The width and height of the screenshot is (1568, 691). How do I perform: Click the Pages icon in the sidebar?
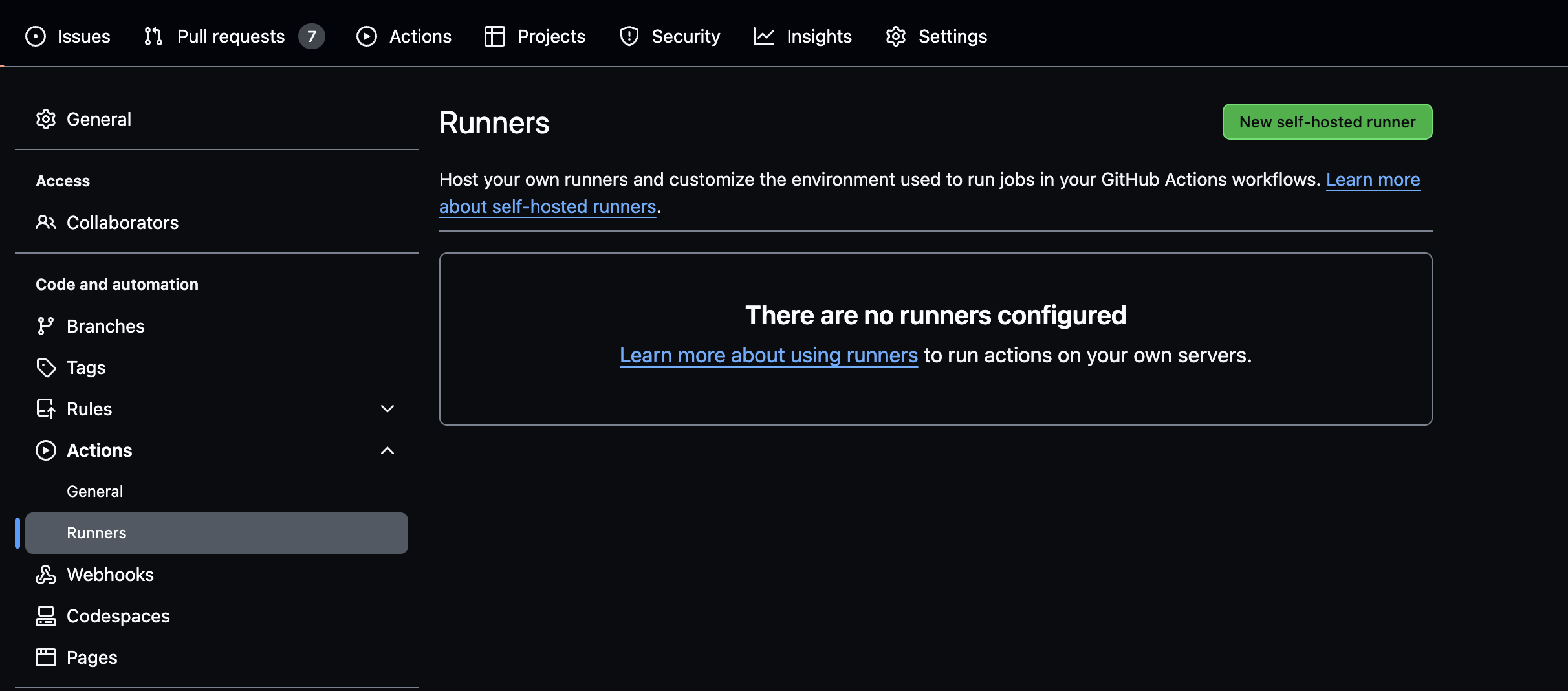(x=46, y=657)
